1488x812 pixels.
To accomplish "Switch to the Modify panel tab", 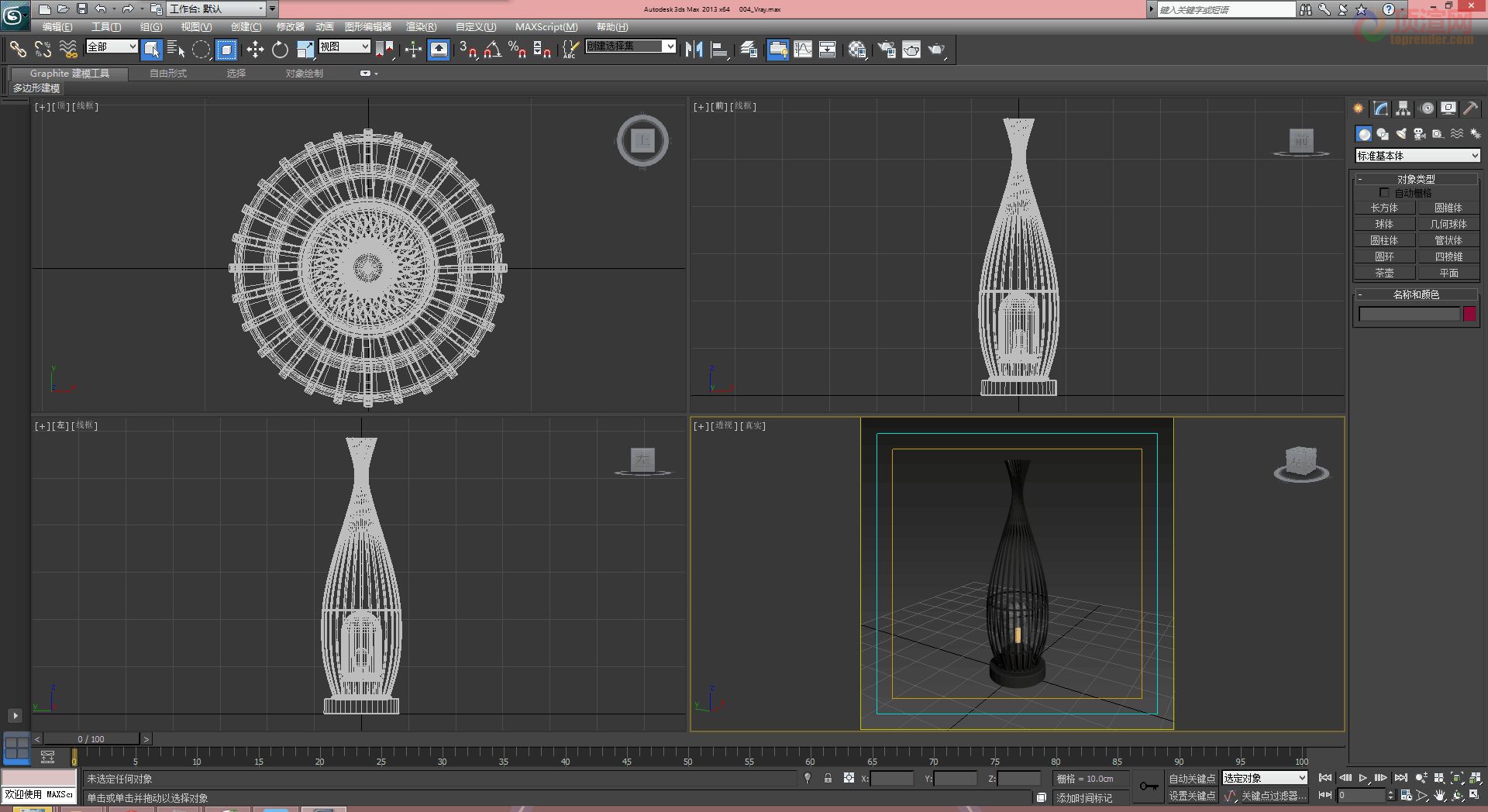I will click(x=1381, y=108).
